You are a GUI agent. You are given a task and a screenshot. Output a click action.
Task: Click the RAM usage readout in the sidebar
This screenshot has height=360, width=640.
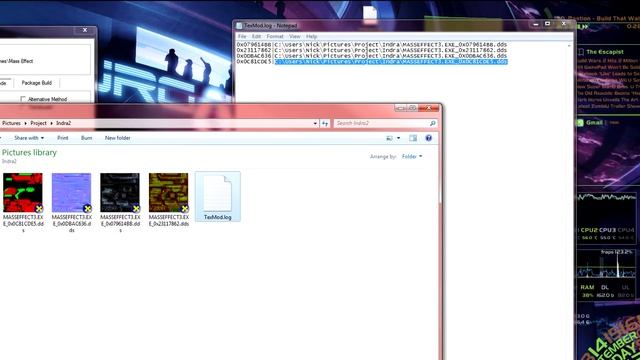point(587,291)
